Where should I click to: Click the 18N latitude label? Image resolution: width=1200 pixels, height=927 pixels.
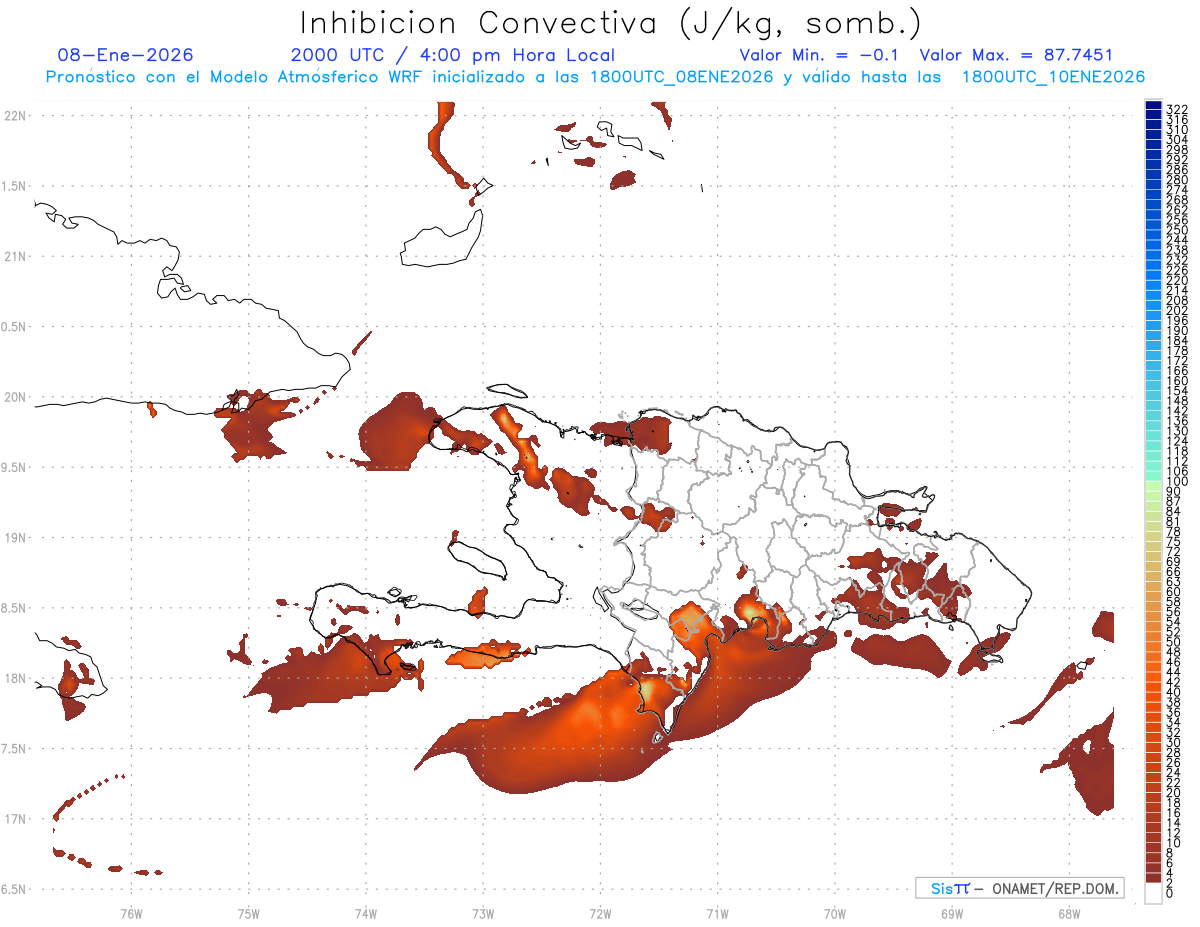pyautogui.click(x=15, y=679)
